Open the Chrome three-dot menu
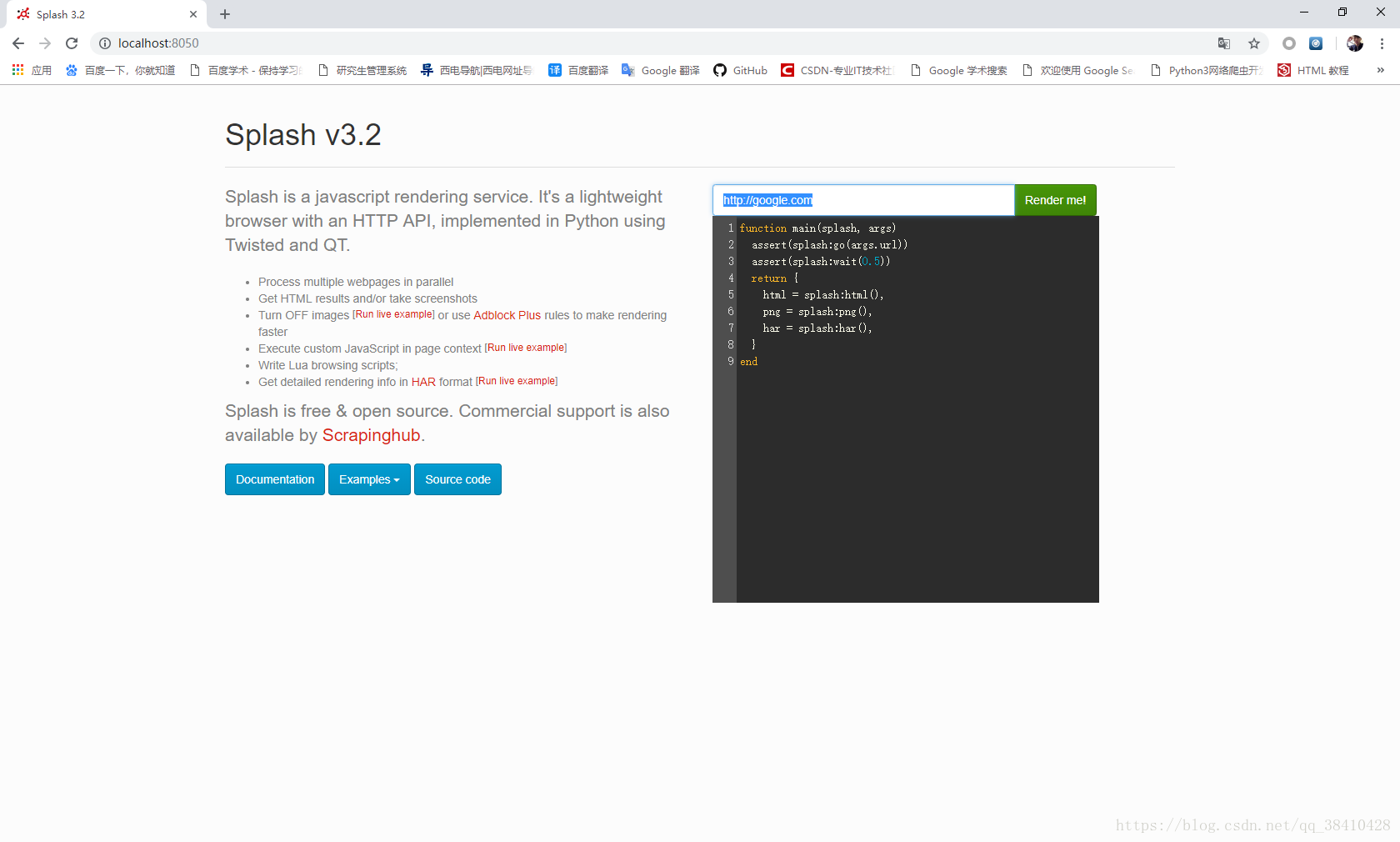1400x842 pixels. (x=1382, y=43)
